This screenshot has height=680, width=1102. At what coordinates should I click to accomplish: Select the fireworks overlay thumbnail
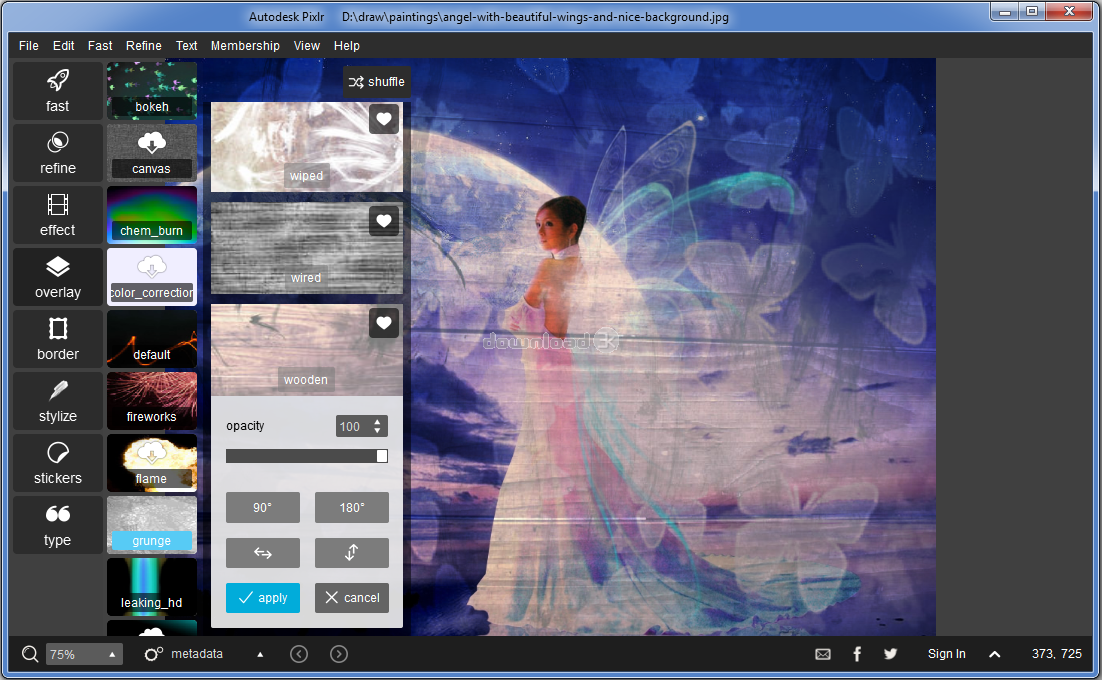tap(152, 402)
